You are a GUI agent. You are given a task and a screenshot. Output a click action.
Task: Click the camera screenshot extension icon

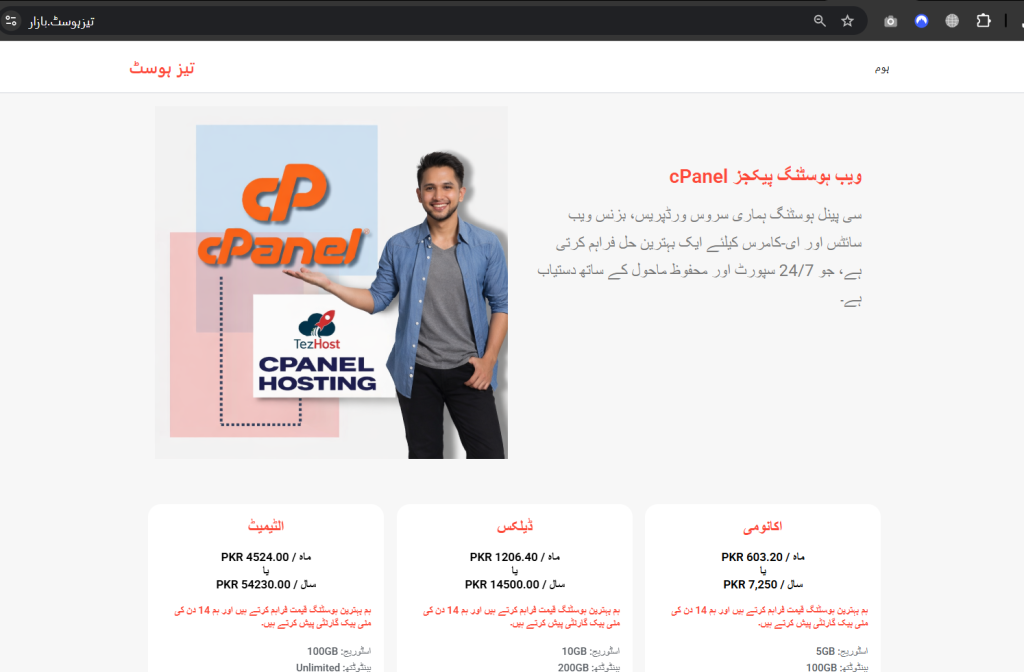890,22
